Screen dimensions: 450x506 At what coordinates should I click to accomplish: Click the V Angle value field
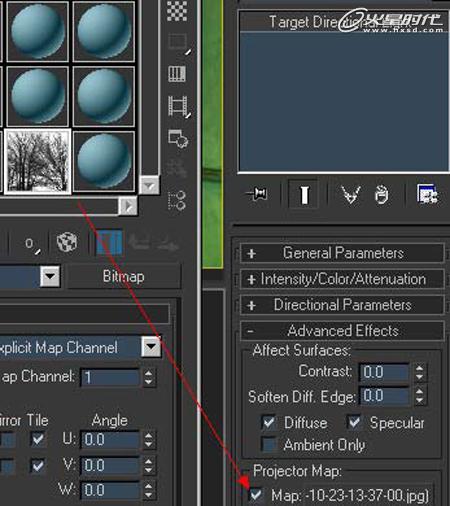[110, 465]
